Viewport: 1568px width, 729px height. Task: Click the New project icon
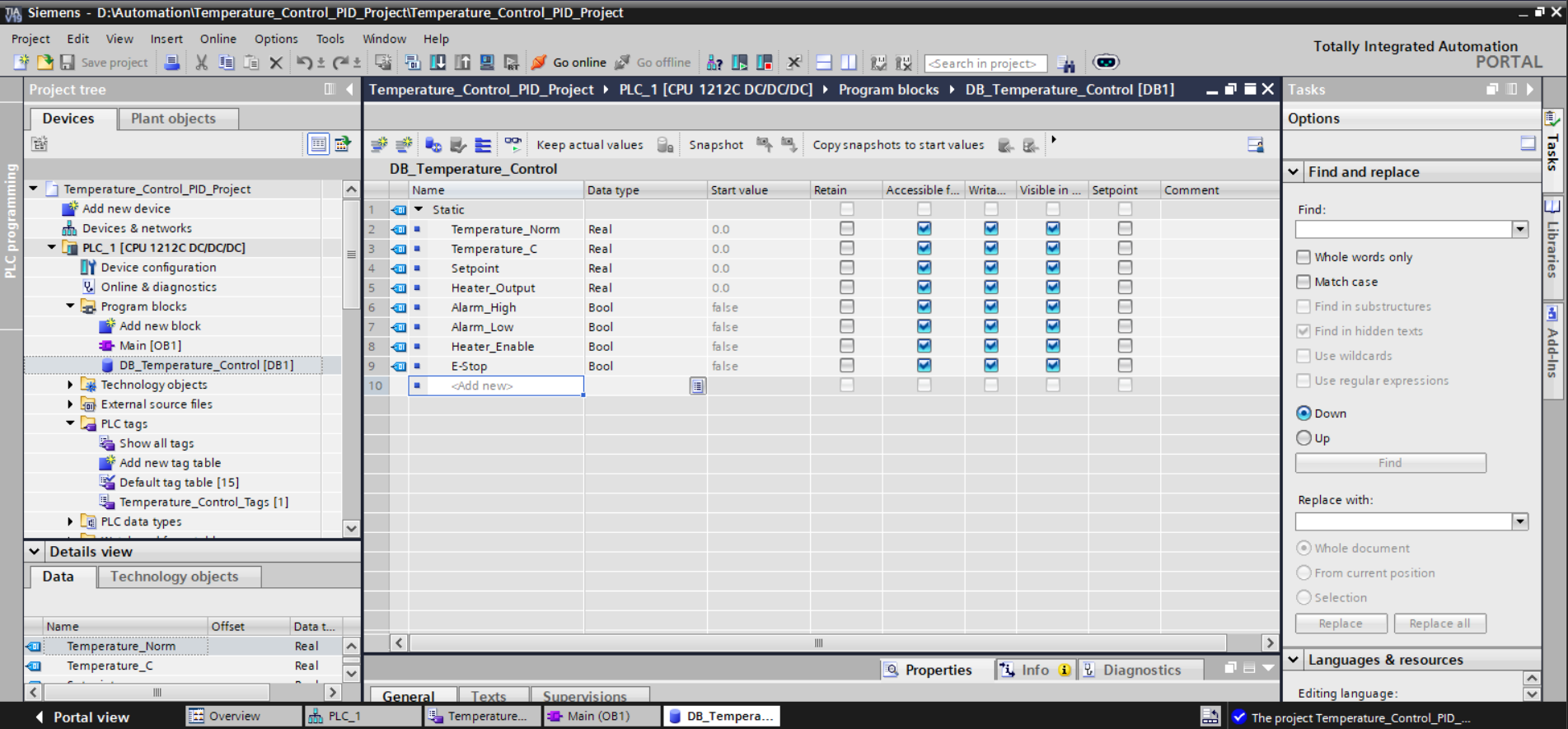(21, 63)
